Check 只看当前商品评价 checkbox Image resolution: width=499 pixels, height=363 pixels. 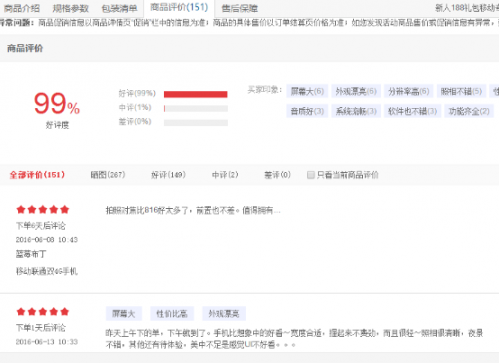(311, 175)
